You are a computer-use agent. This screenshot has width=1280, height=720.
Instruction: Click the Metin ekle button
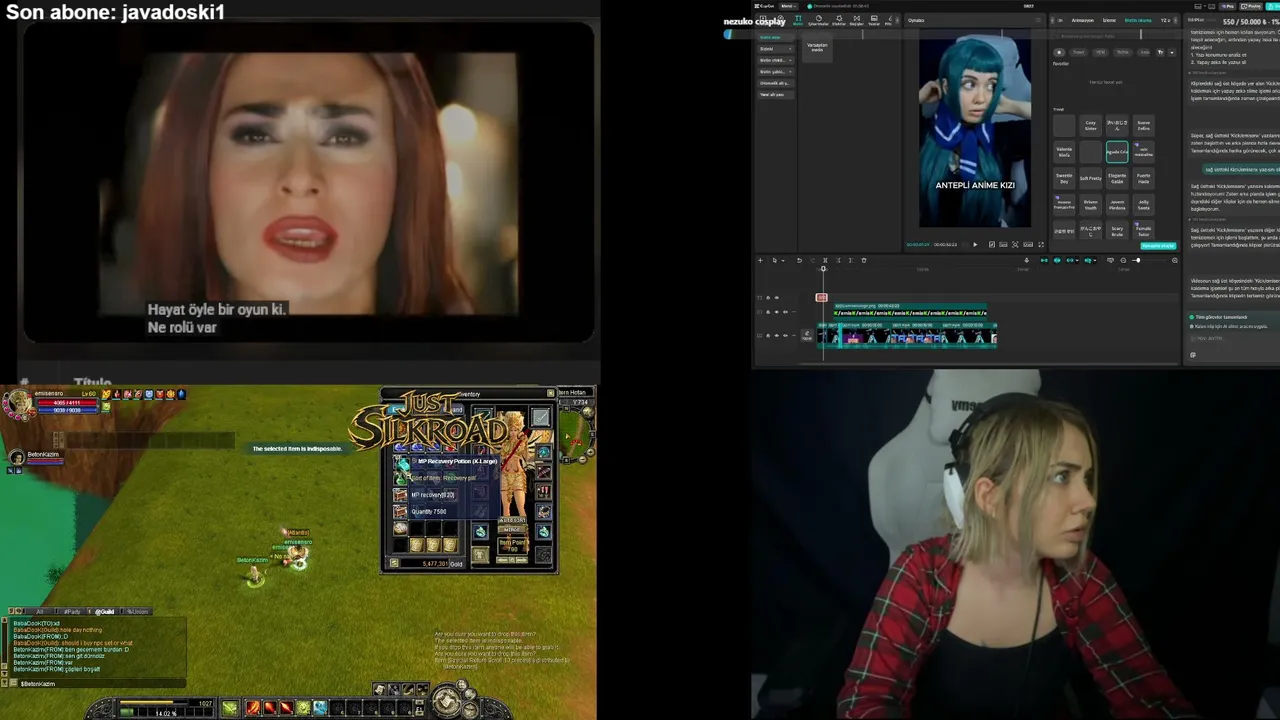774,37
